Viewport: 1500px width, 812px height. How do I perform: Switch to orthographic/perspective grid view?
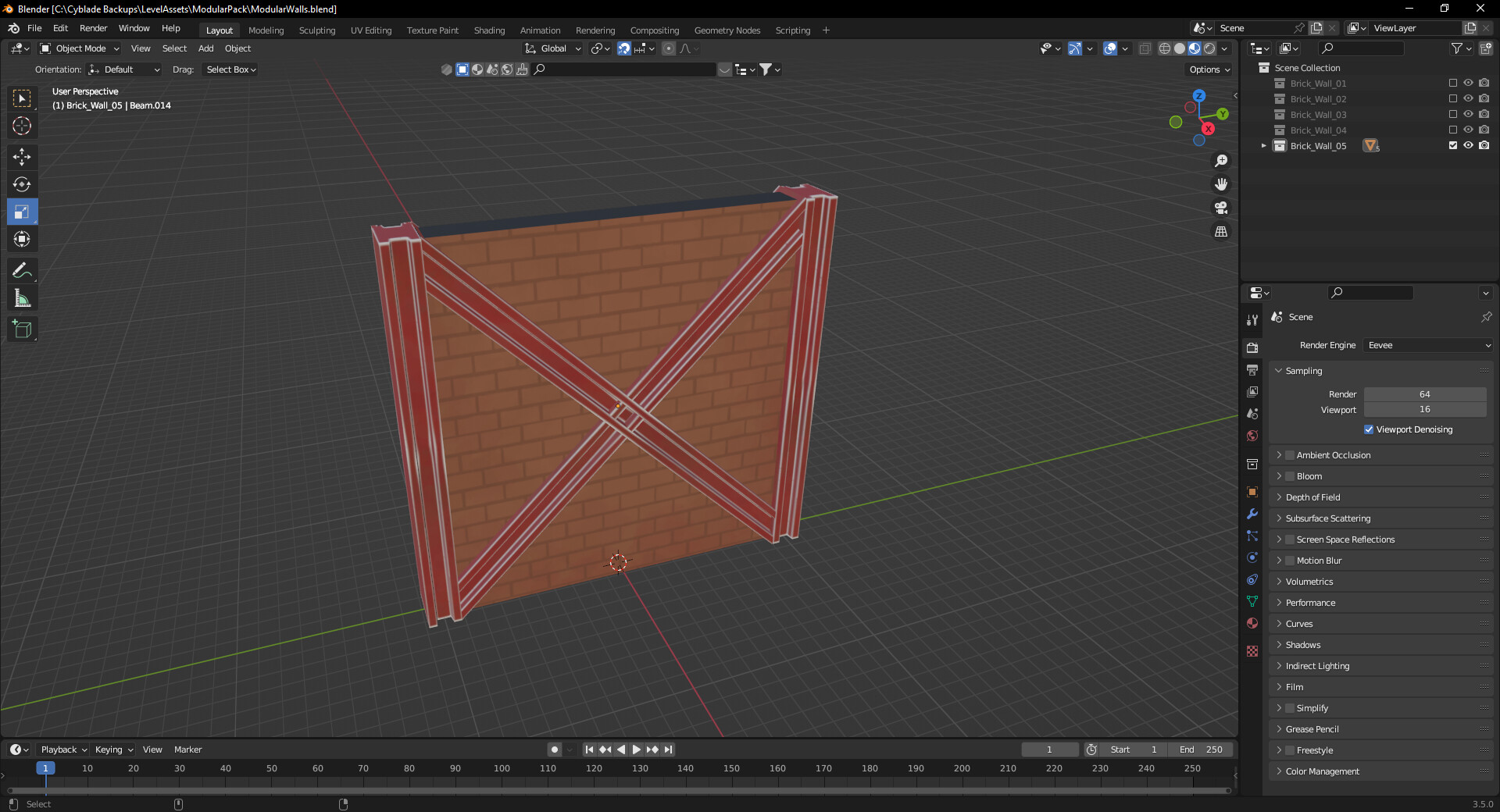1220,232
